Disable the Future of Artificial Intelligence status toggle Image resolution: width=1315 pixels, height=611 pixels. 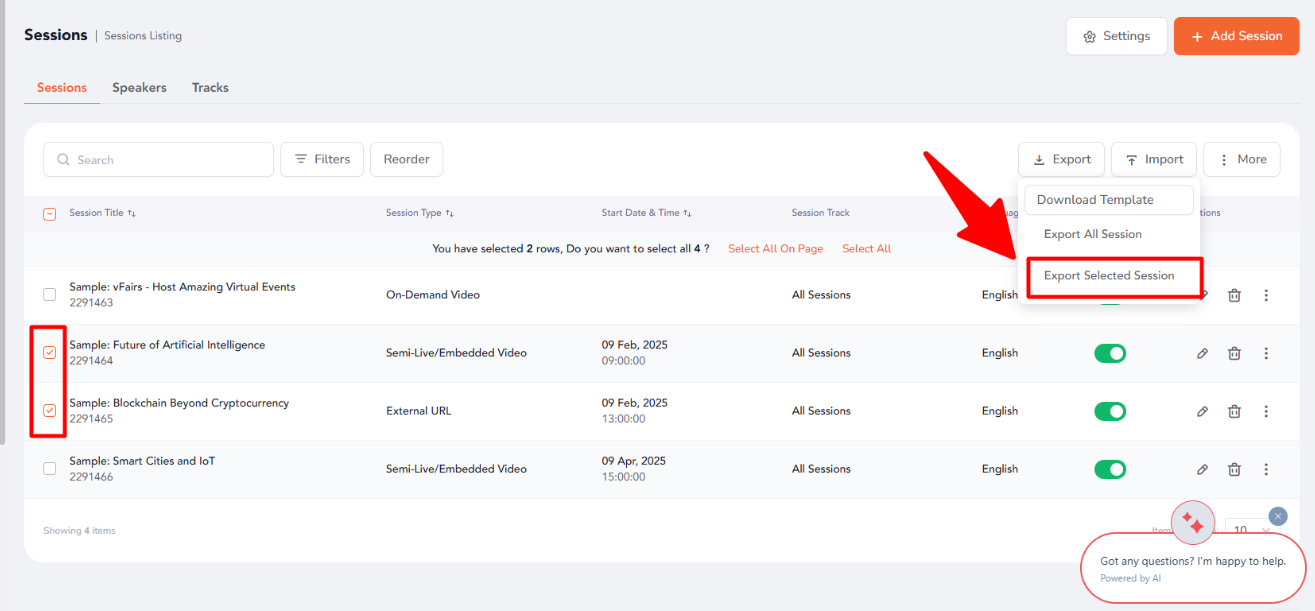click(1110, 353)
